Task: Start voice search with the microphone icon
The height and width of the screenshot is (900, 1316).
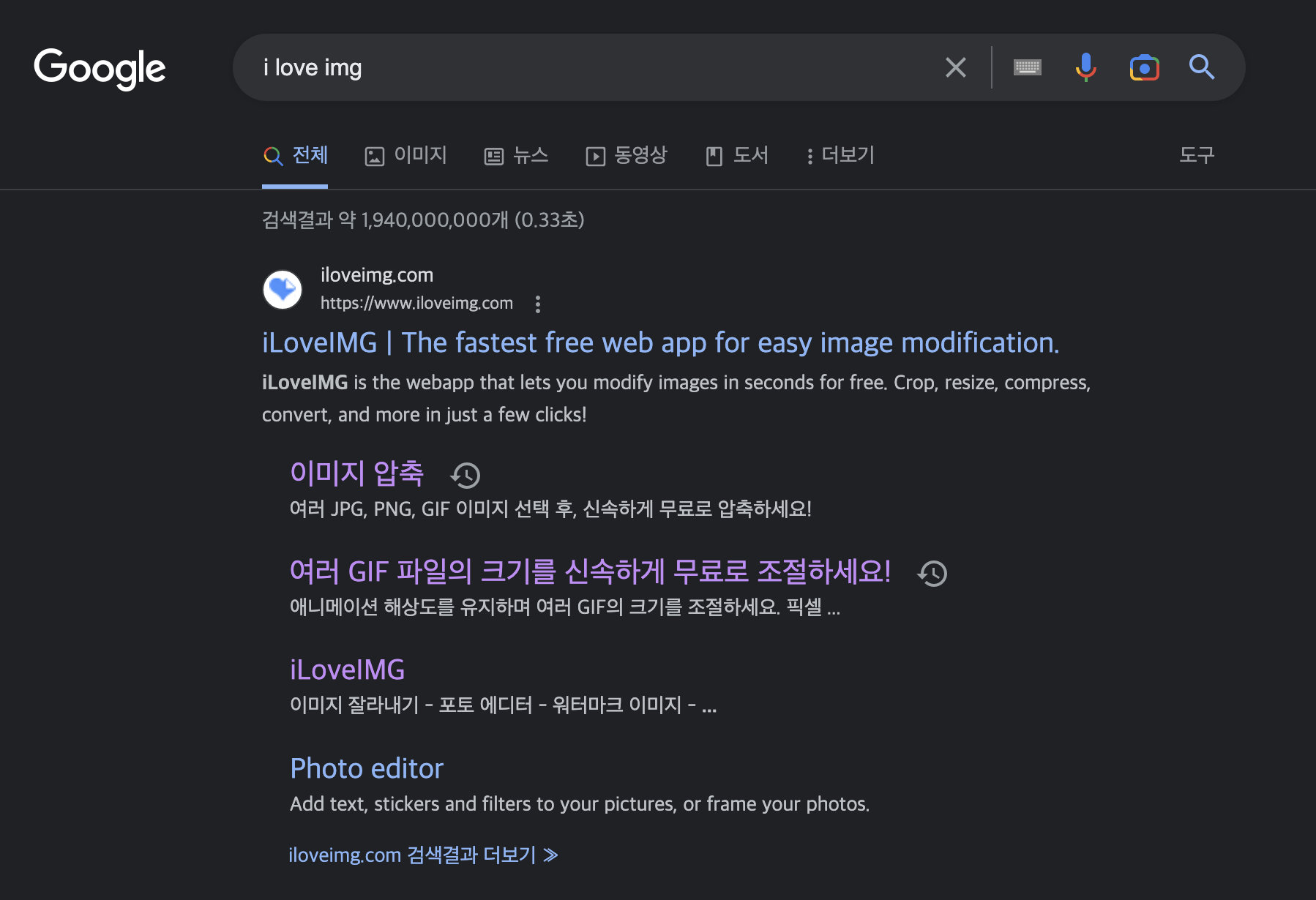Action: pos(1085,67)
